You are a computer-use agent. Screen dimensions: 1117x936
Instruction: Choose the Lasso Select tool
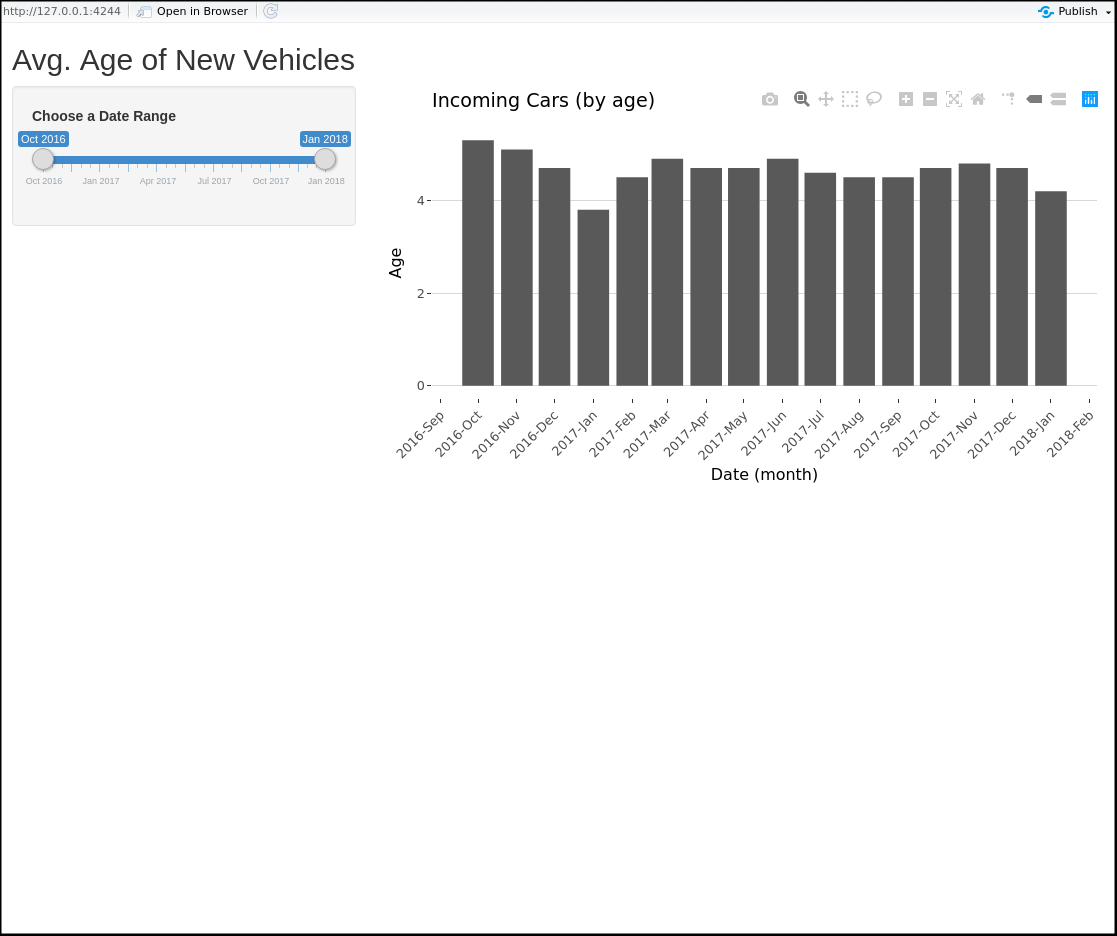(874, 99)
